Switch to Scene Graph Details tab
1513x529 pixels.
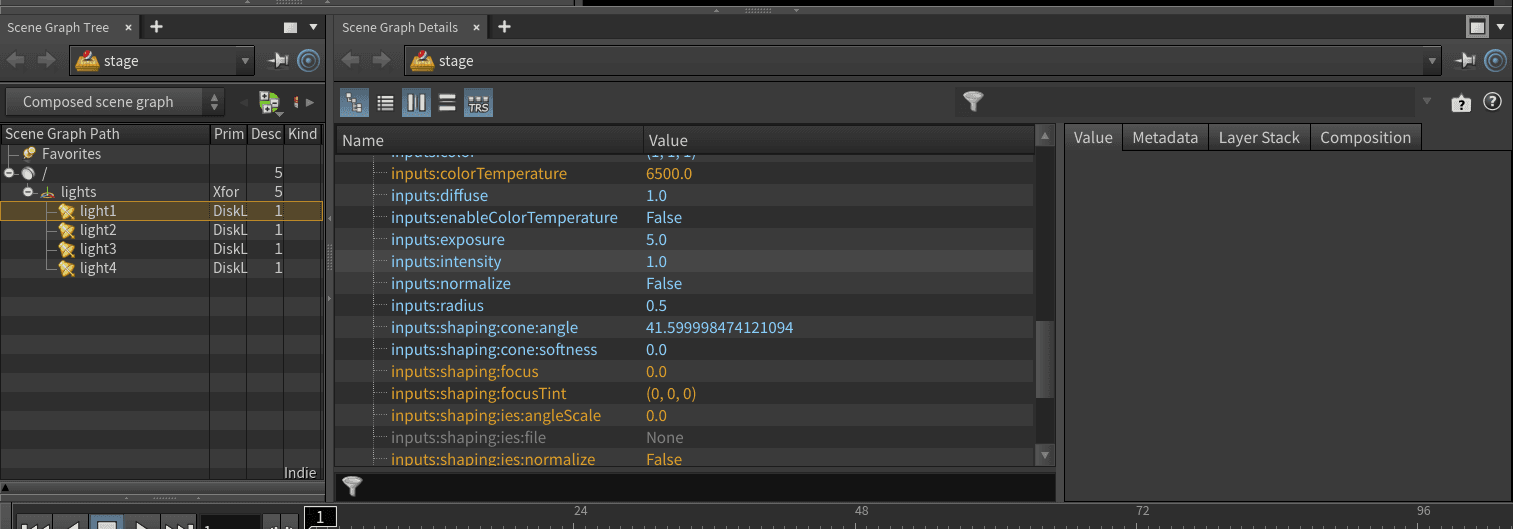pyautogui.click(x=400, y=28)
